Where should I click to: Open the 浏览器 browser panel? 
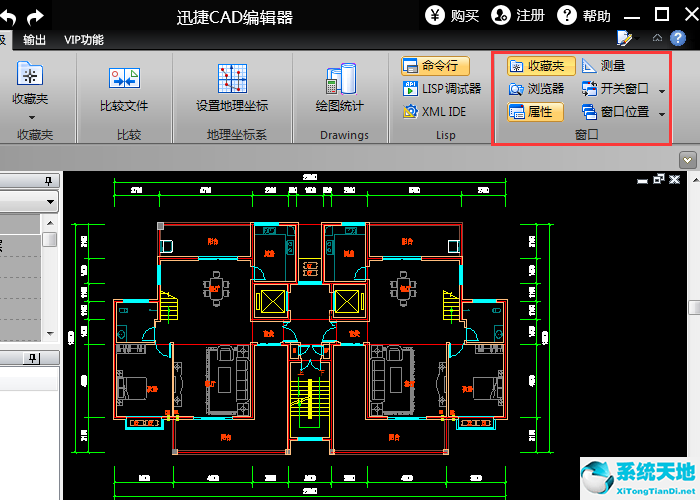pos(537,89)
